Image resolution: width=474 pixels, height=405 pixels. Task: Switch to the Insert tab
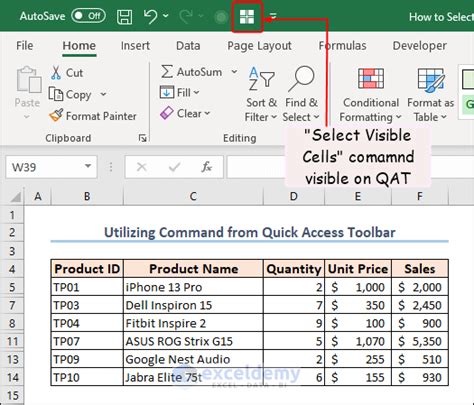click(135, 45)
